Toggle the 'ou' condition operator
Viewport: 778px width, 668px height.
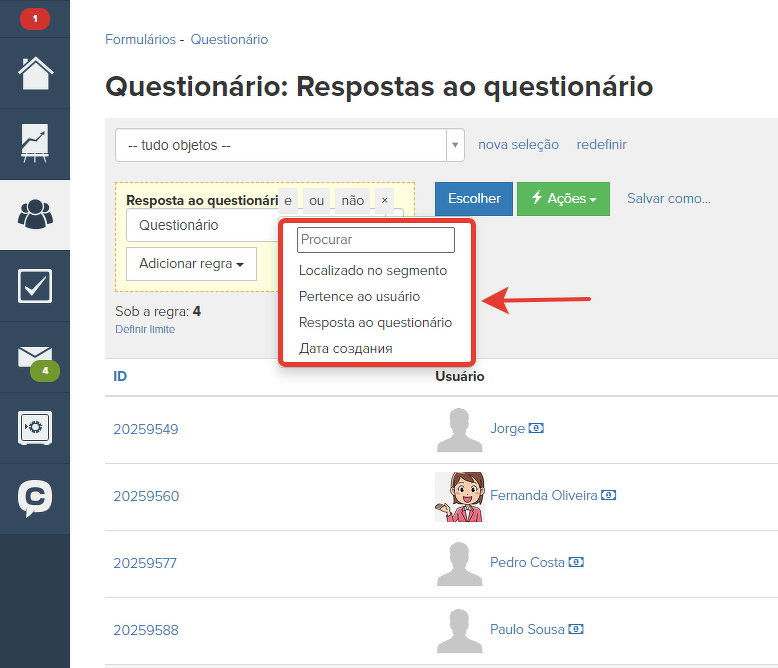(316, 200)
